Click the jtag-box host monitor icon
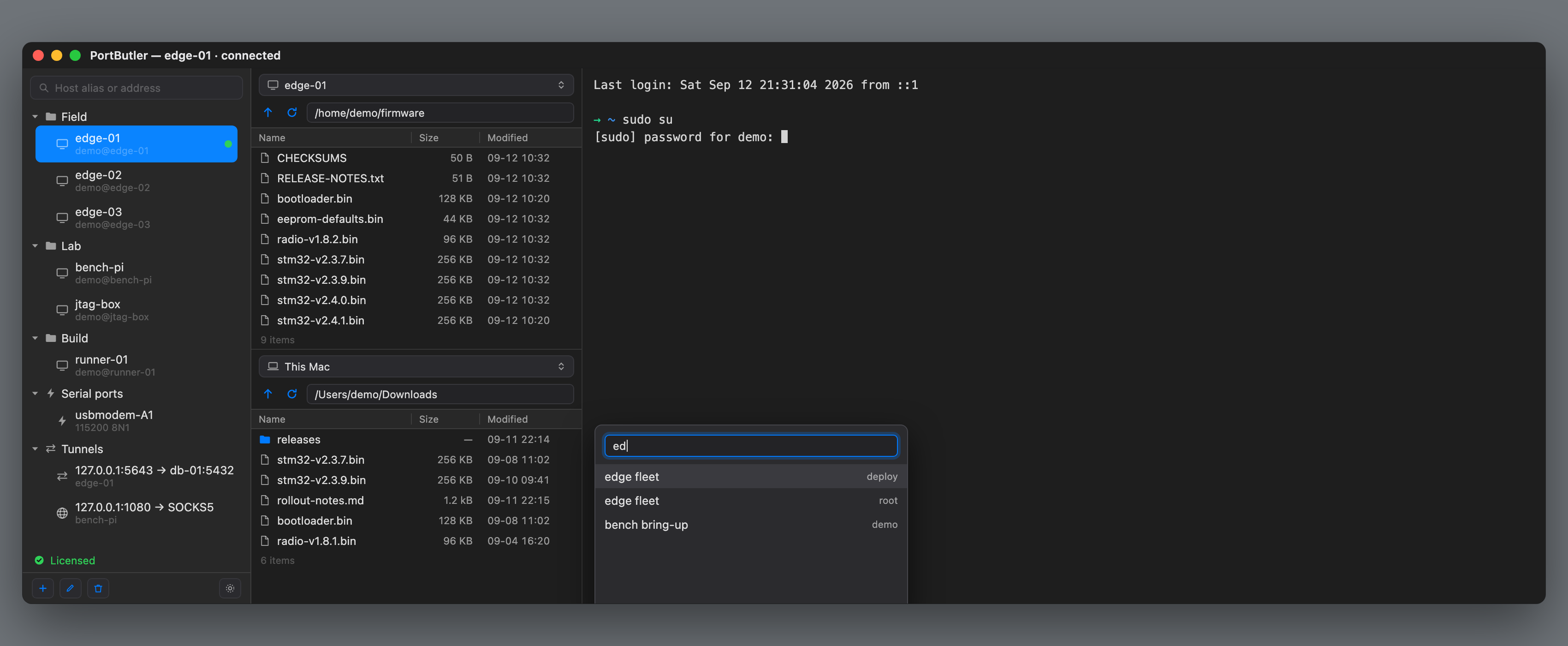The image size is (1568, 646). (x=62, y=310)
